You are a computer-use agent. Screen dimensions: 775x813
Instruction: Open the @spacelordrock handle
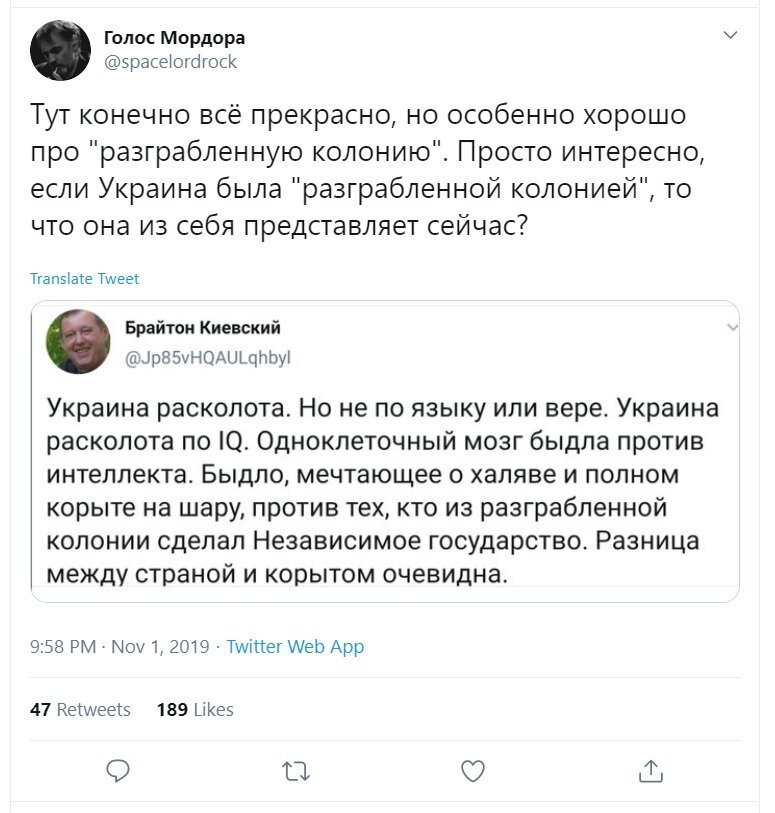pyautogui.click(x=171, y=62)
